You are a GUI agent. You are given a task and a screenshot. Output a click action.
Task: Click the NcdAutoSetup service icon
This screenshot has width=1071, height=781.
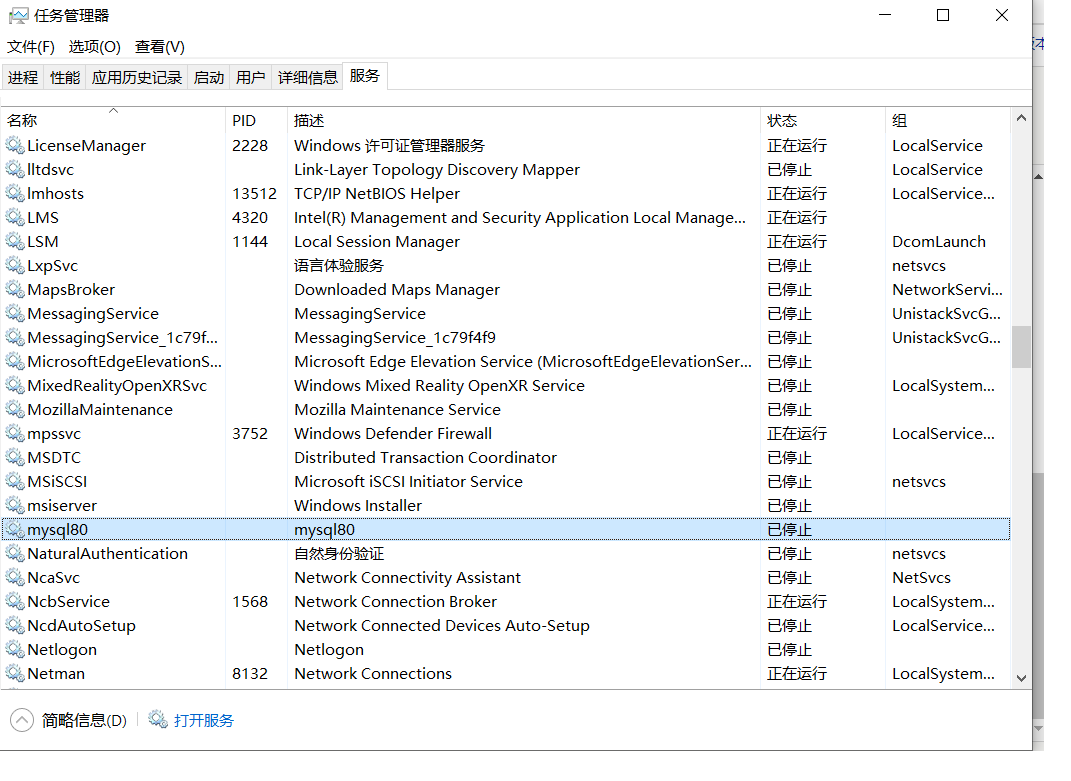tap(15, 625)
